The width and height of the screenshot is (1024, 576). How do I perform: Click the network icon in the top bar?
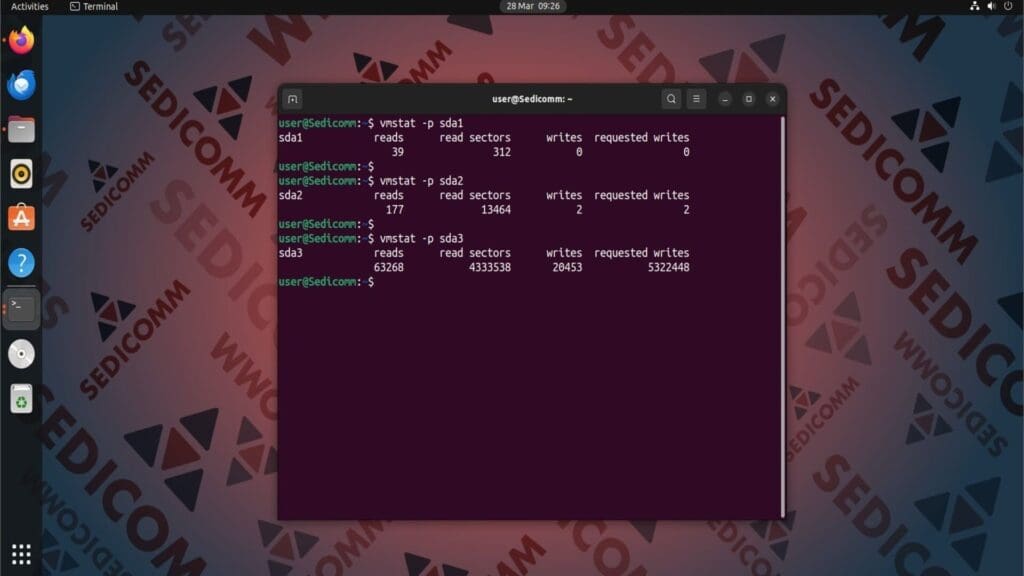click(975, 6)
